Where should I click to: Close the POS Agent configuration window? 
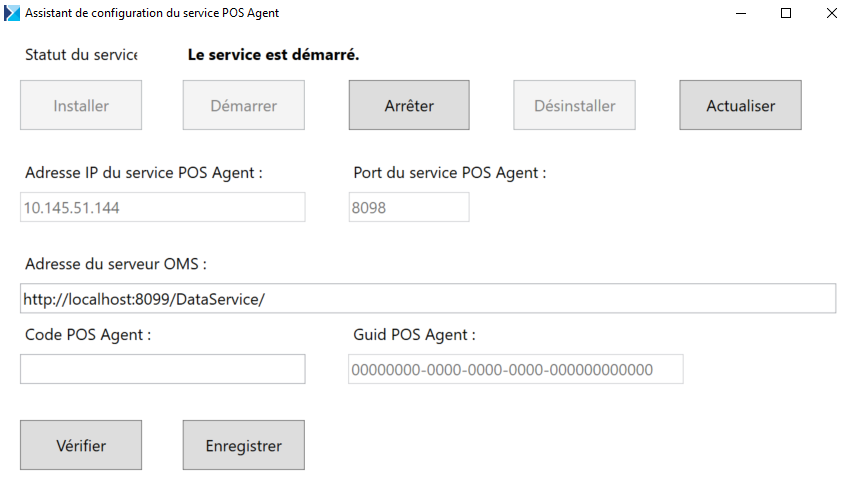tap(832, 13)
